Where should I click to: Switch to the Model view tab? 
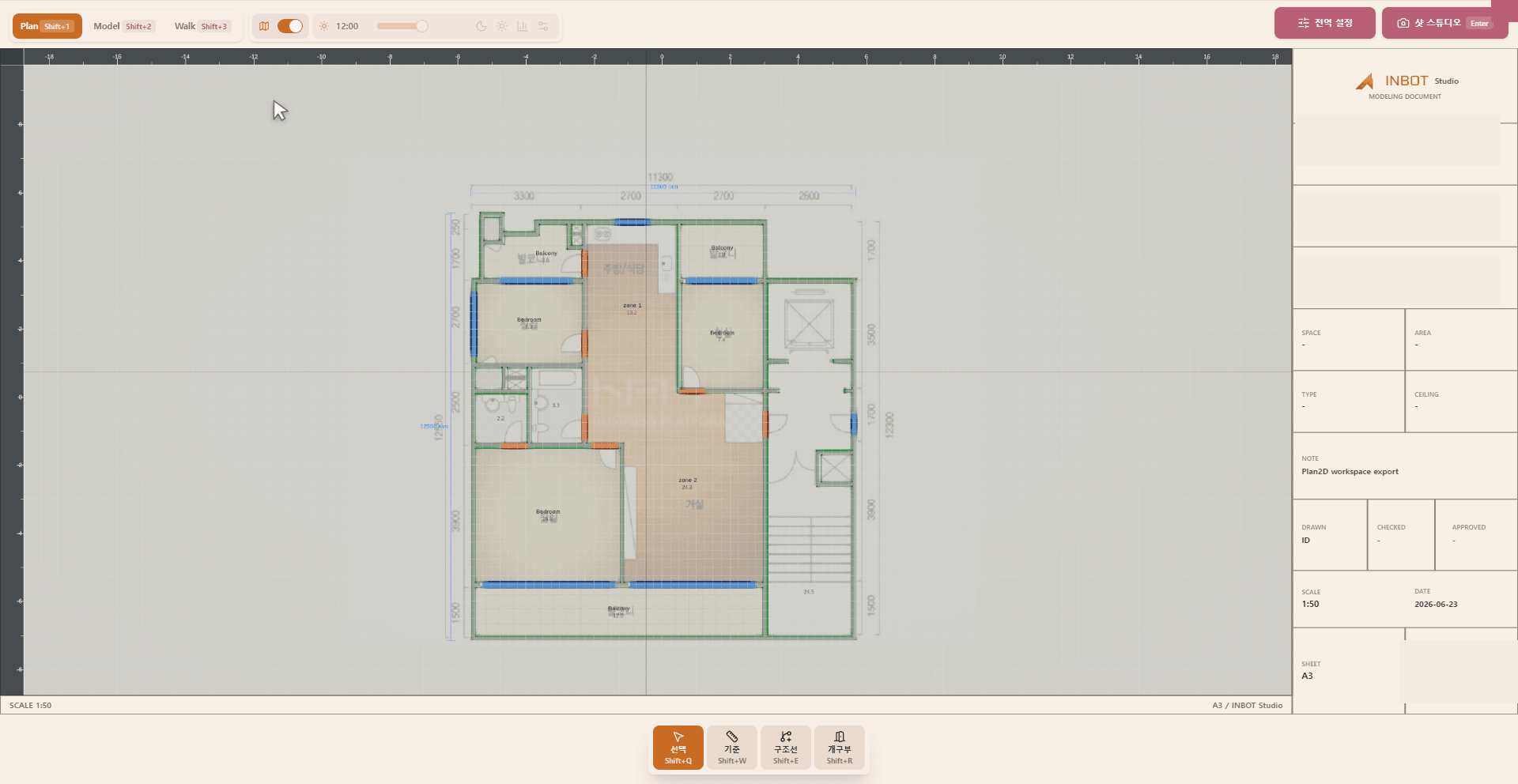123,26
